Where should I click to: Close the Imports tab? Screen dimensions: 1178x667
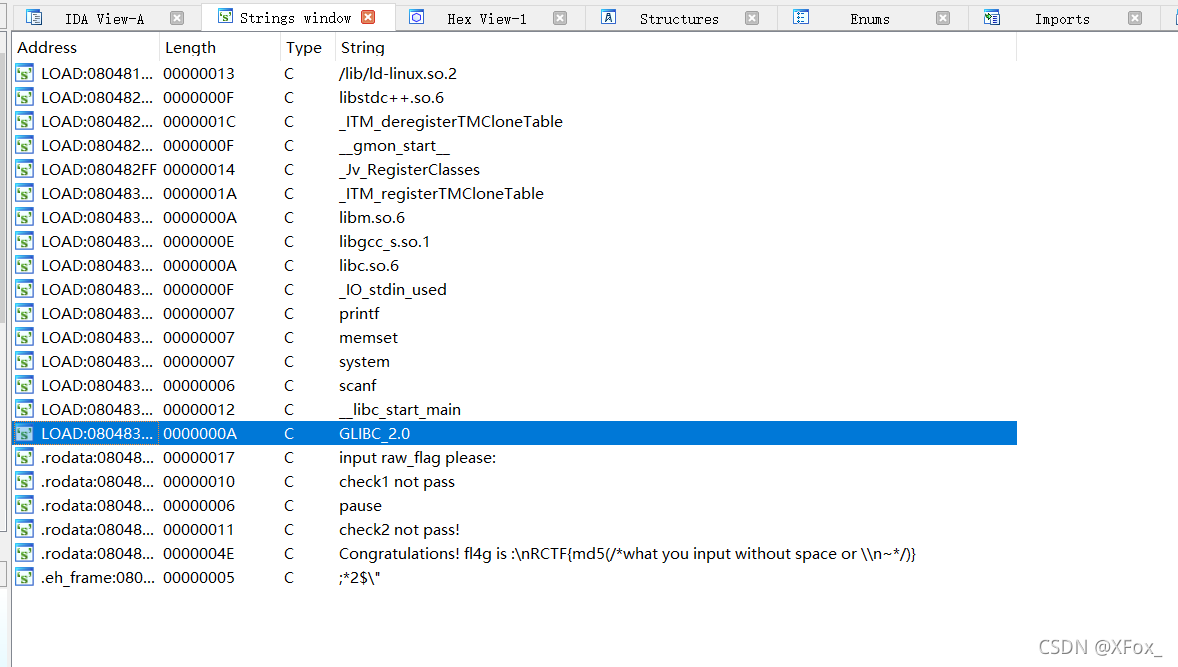tap(1135, 18)
